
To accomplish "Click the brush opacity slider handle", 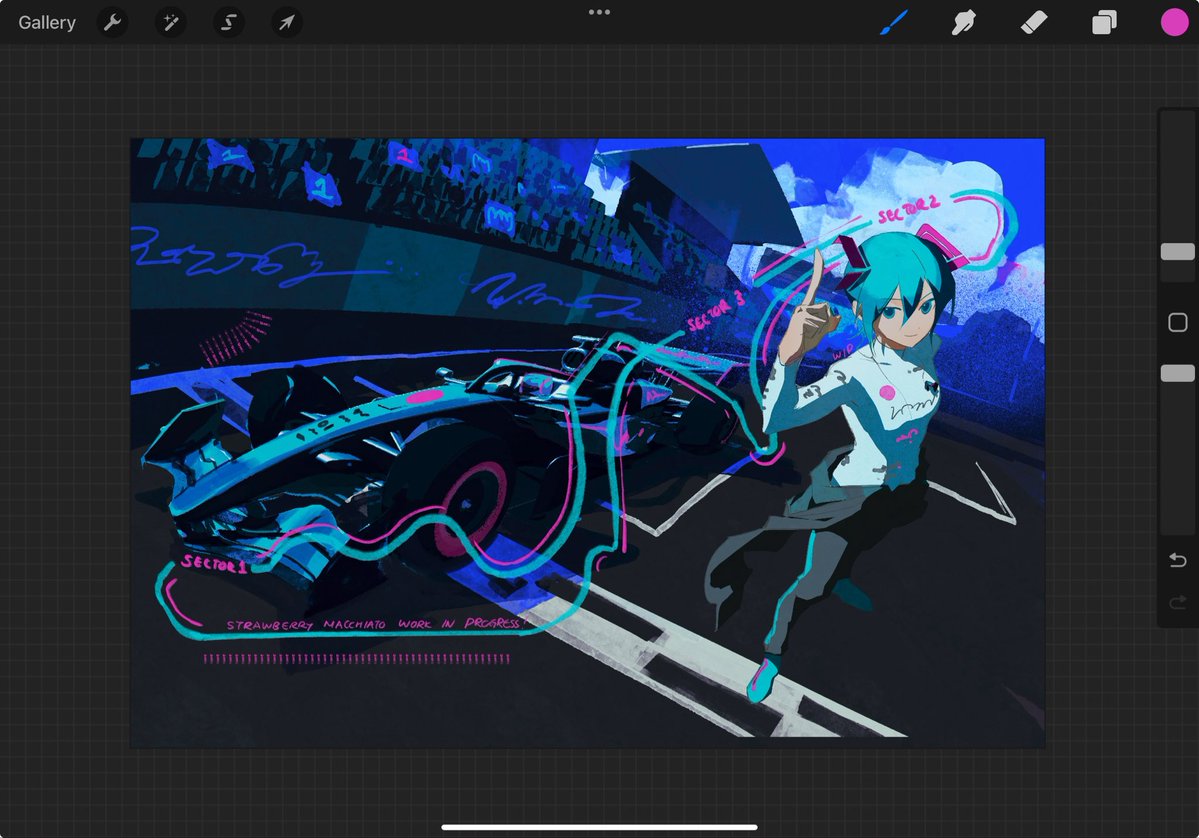I will (x=1178, y=373).
